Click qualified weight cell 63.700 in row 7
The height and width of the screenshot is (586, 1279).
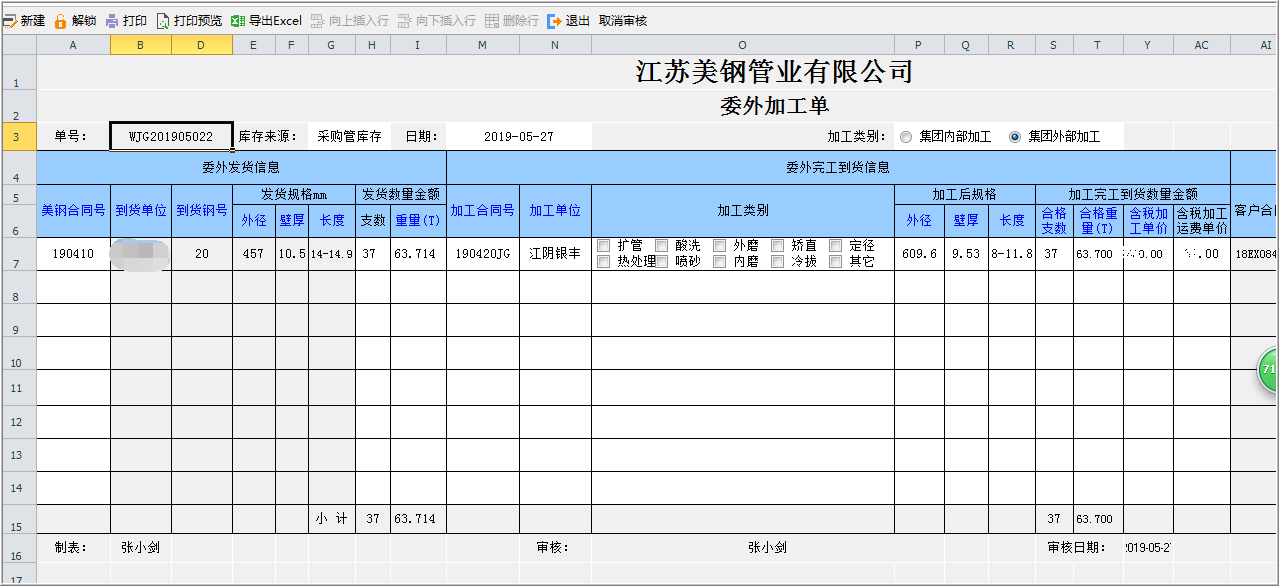tap(1098, 254)
